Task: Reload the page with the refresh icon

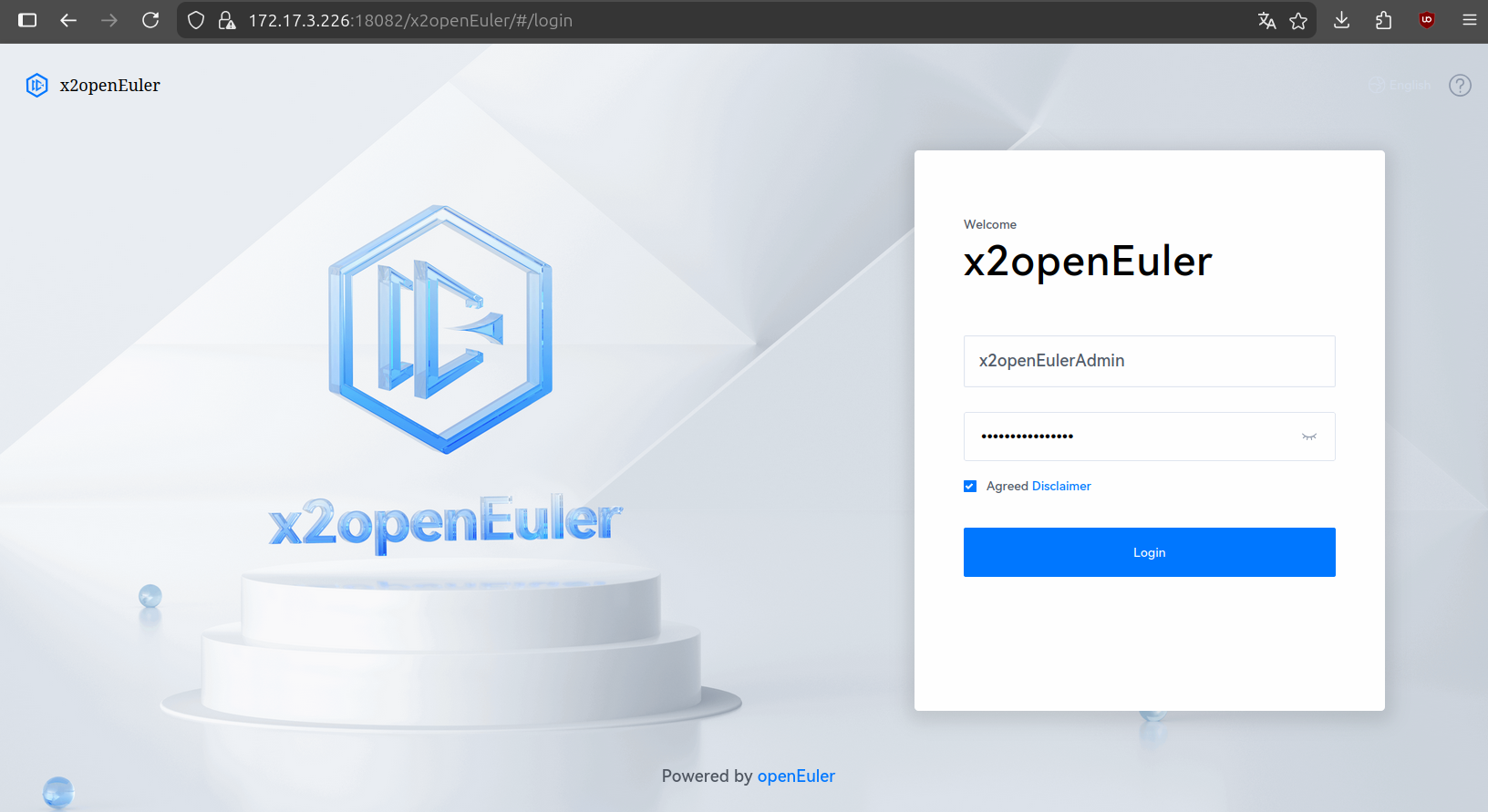Action: (x=150, y=20)
